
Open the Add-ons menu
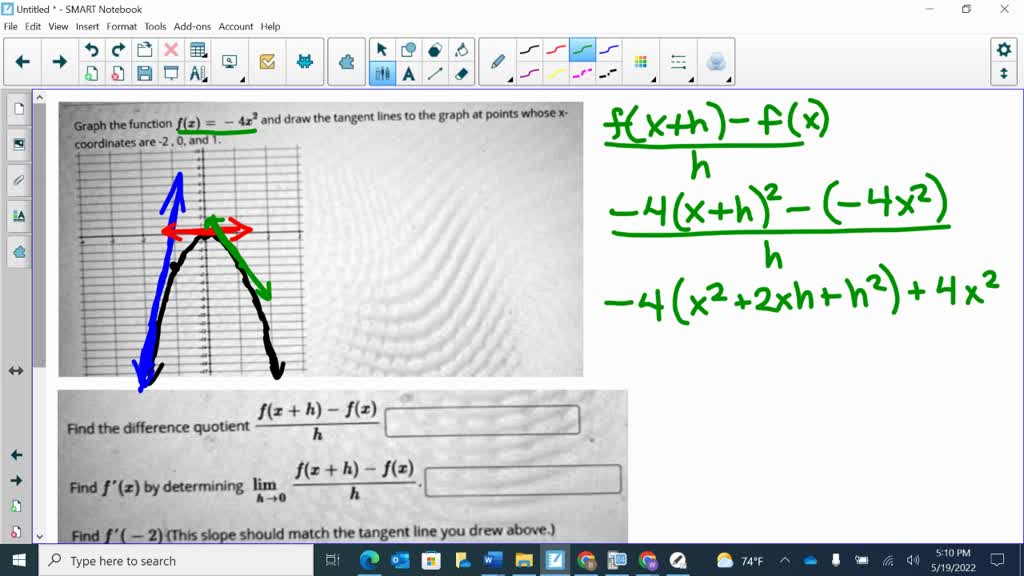click(x=192, y=26)
